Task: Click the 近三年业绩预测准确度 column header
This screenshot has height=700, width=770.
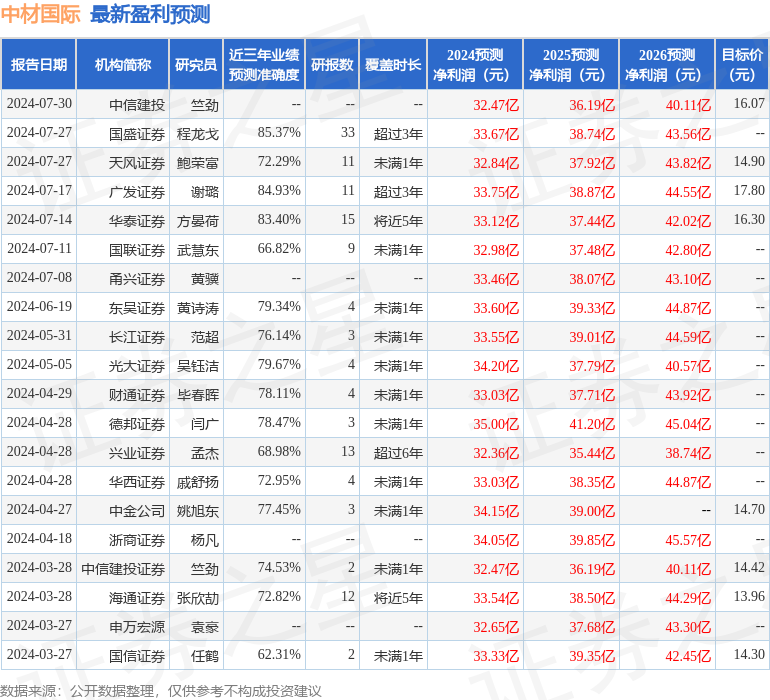Action: click(264, 64)
